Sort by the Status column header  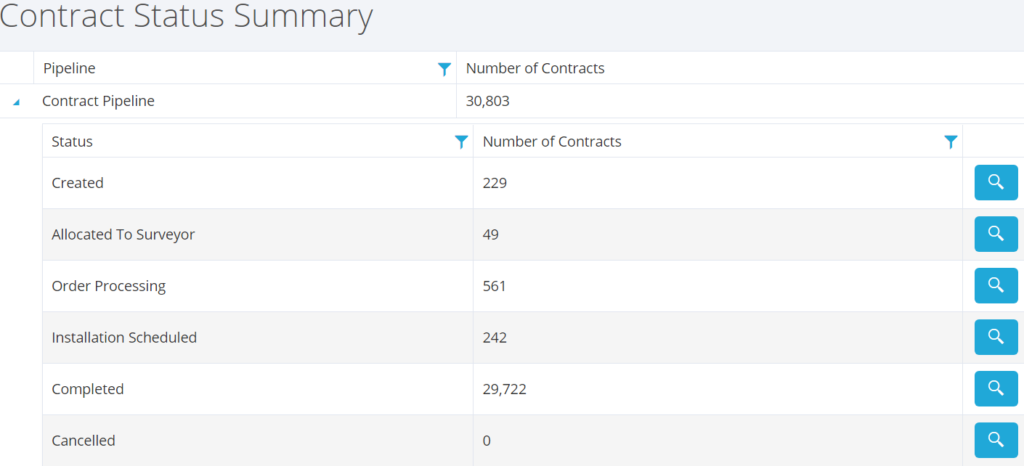pyautogui.click(x=72, y=142)
